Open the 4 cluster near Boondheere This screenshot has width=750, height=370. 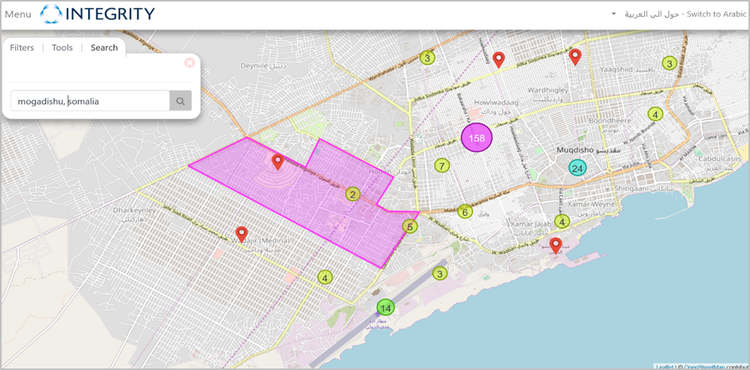coord(655,114)
